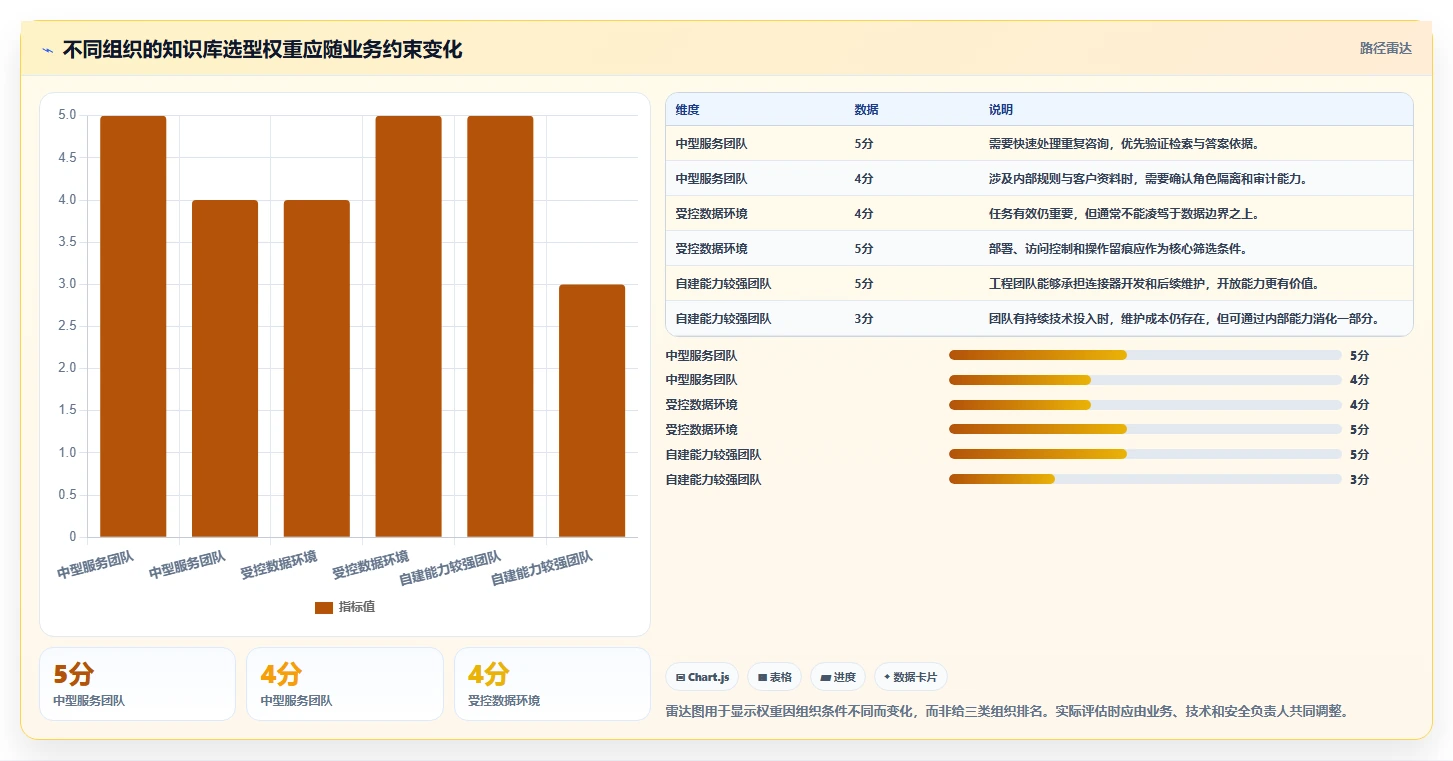Open the 4分 中型服务团队 summary card
The width and height of the screenshot is (1453, 761).
coord(344,684)
